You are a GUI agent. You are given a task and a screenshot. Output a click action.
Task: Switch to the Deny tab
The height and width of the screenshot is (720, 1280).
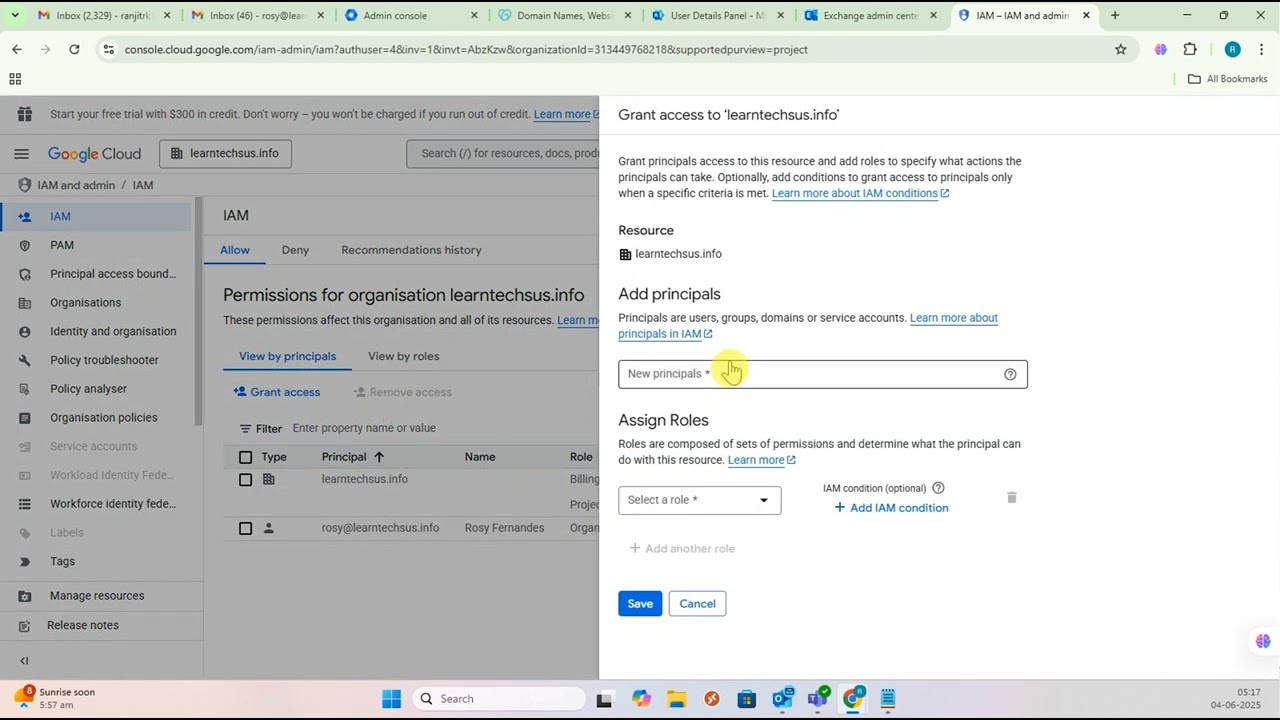[295, 250]
